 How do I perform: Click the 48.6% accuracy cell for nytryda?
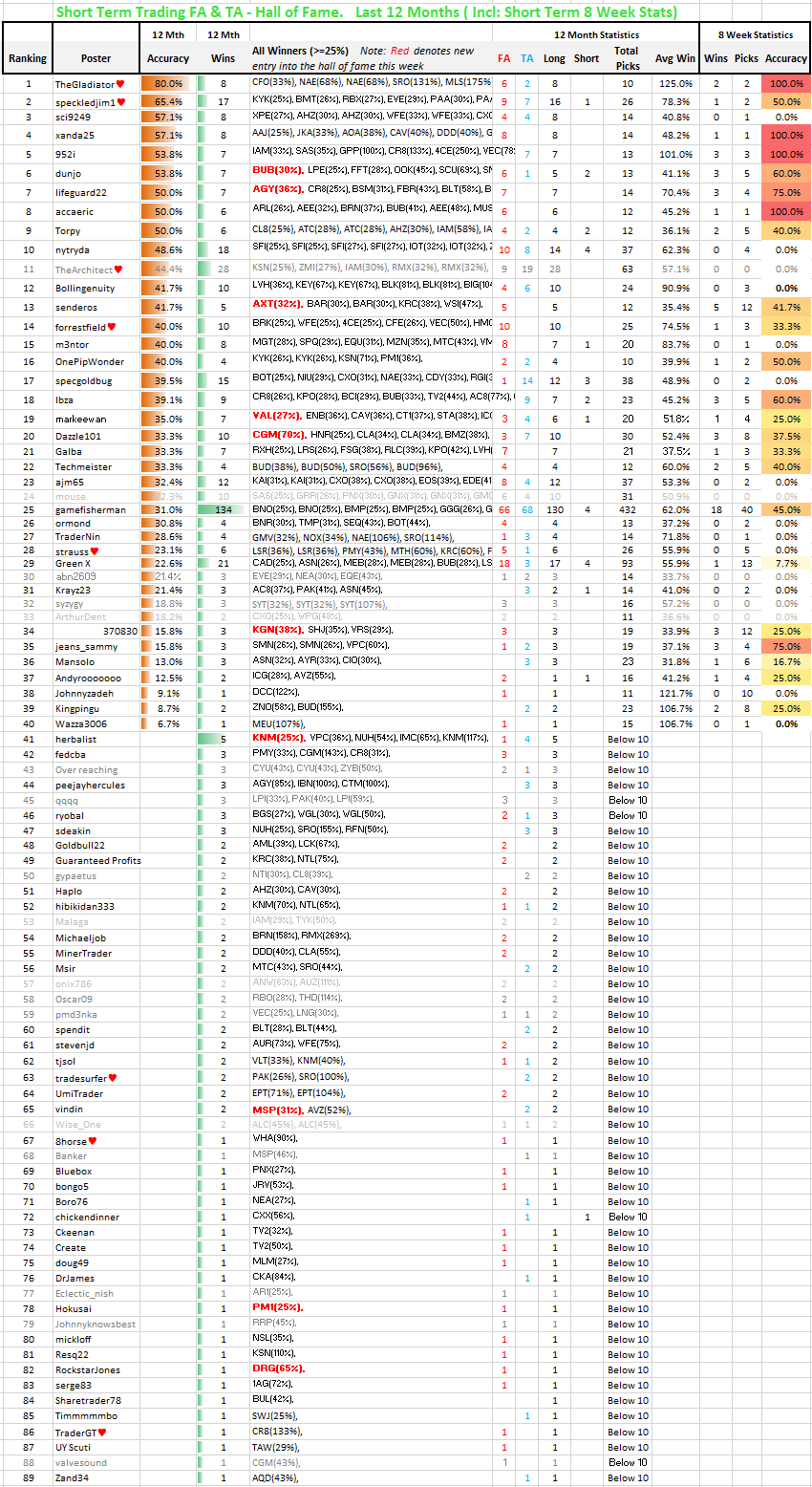point(167,249)
